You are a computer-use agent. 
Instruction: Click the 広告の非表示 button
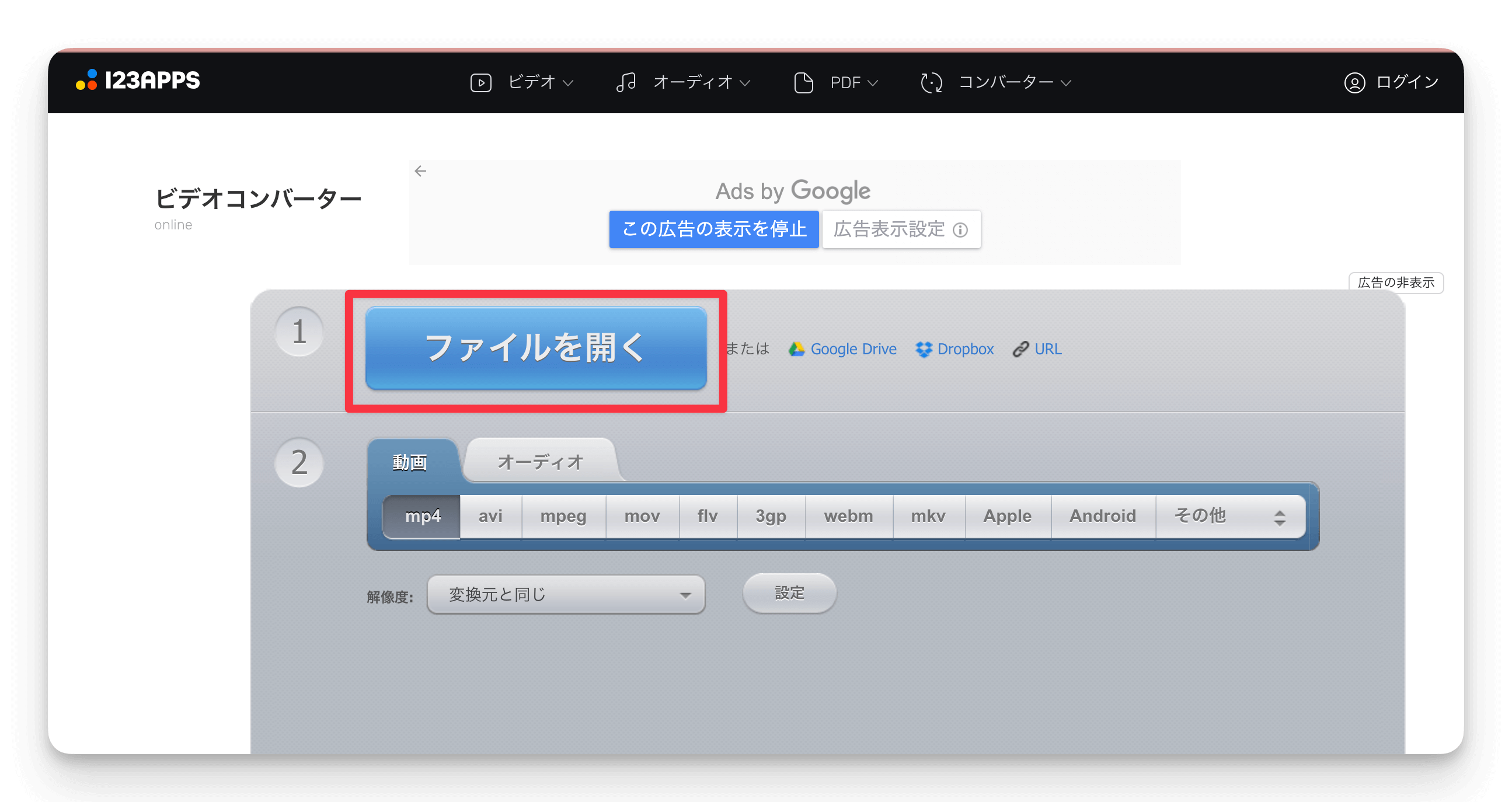tap(1396, 283)
